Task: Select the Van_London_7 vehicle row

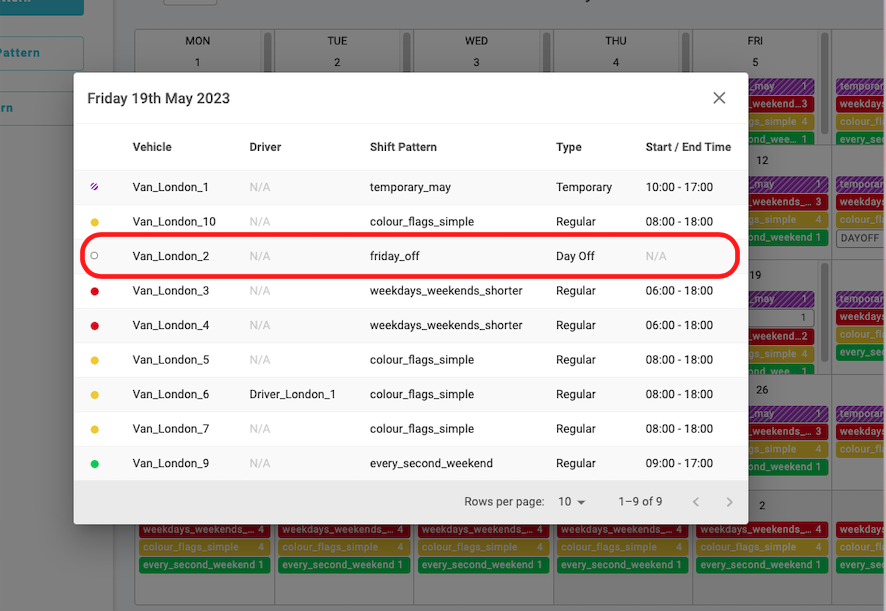Action: click(x=171, y=429)
